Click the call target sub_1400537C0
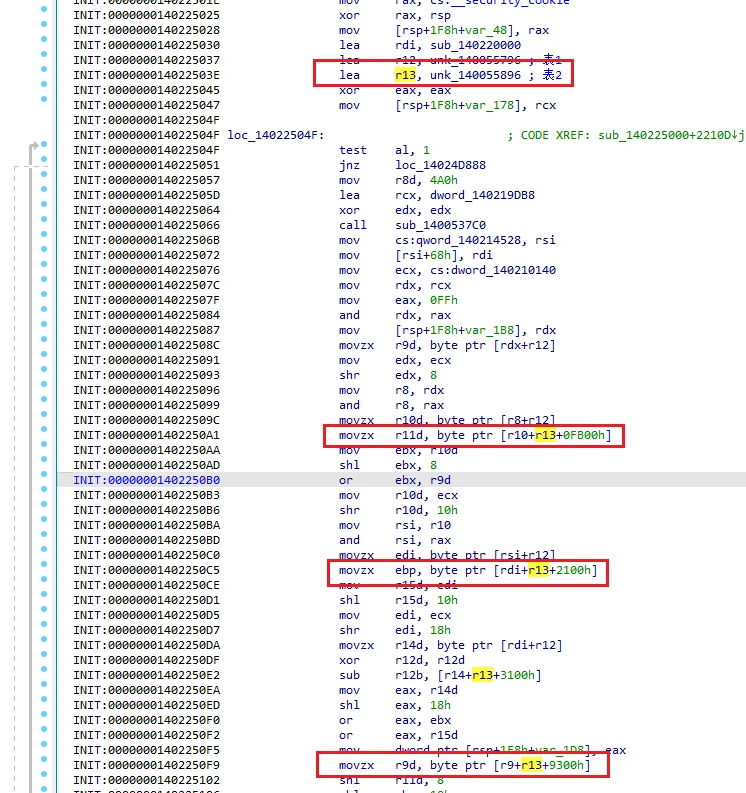The width and height of the screenshot is (746, 793). point(441,225)
